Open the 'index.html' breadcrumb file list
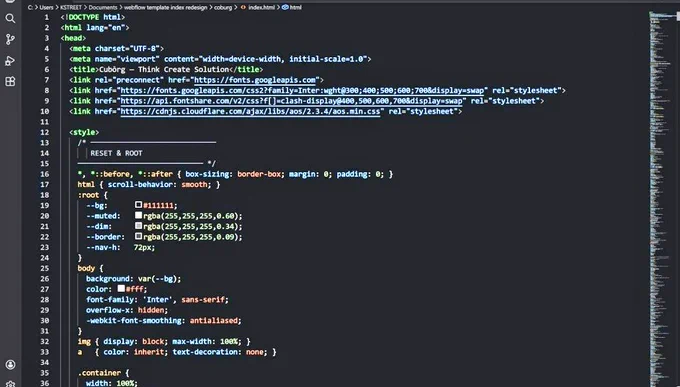Image resolution: width=680 pixels, height=387 pixels. point(262,7)
